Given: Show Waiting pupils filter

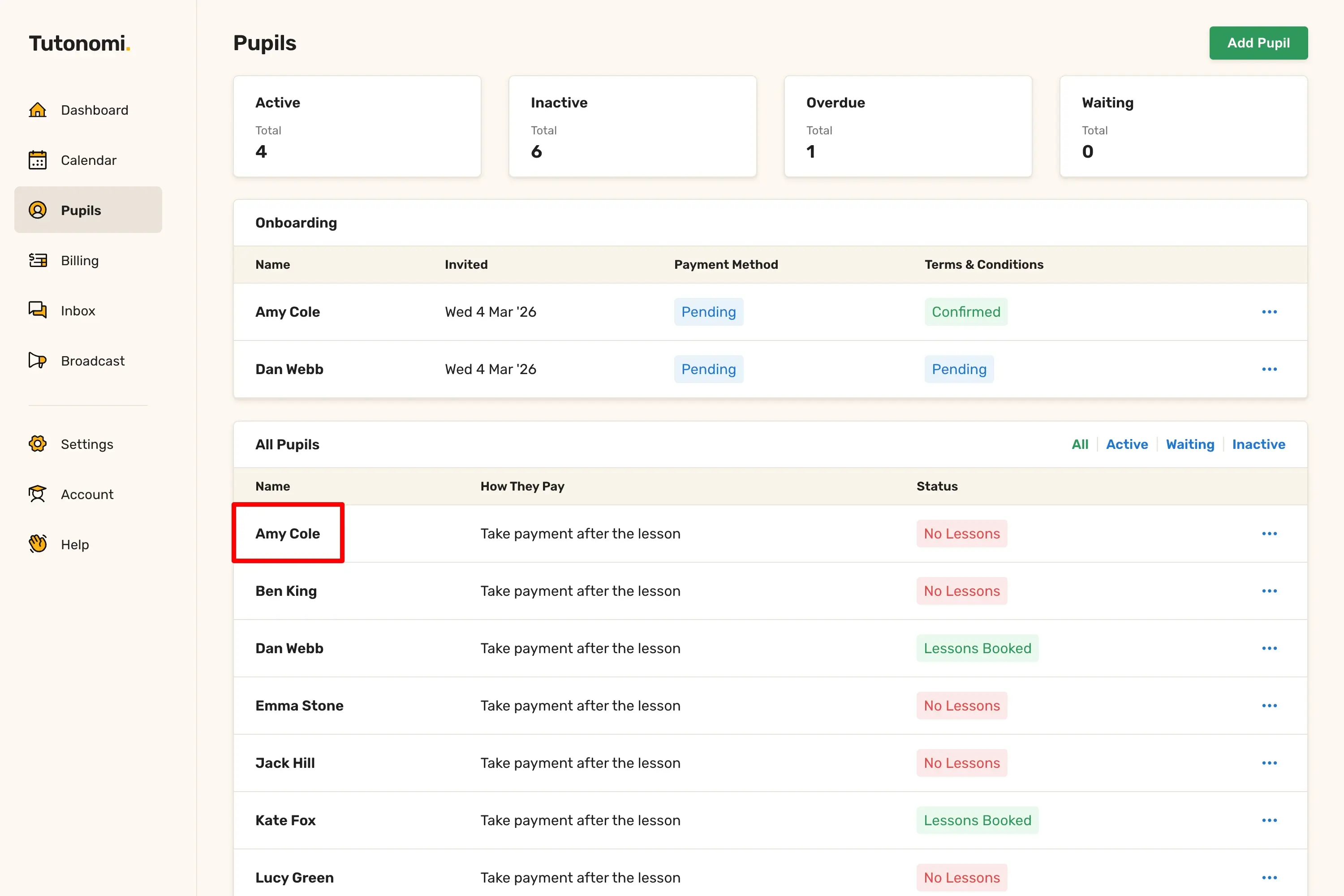Looking at the screenshot, I should [x=1190, y=444].
